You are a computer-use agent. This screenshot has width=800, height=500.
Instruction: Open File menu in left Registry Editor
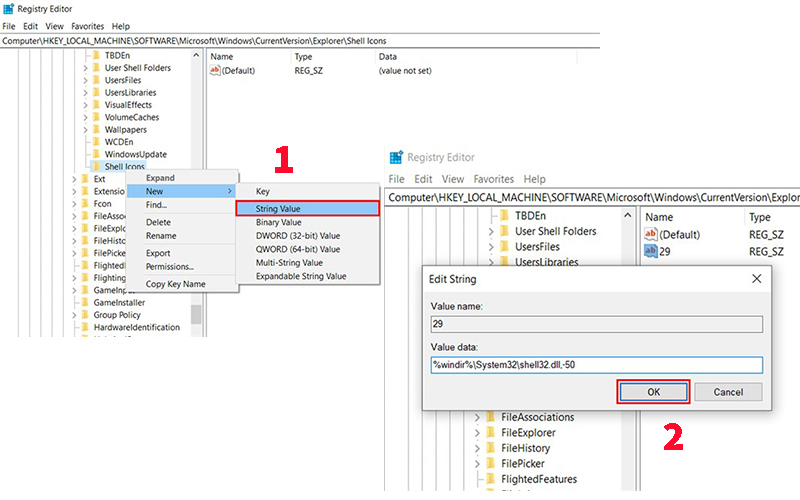pos(9,26)
